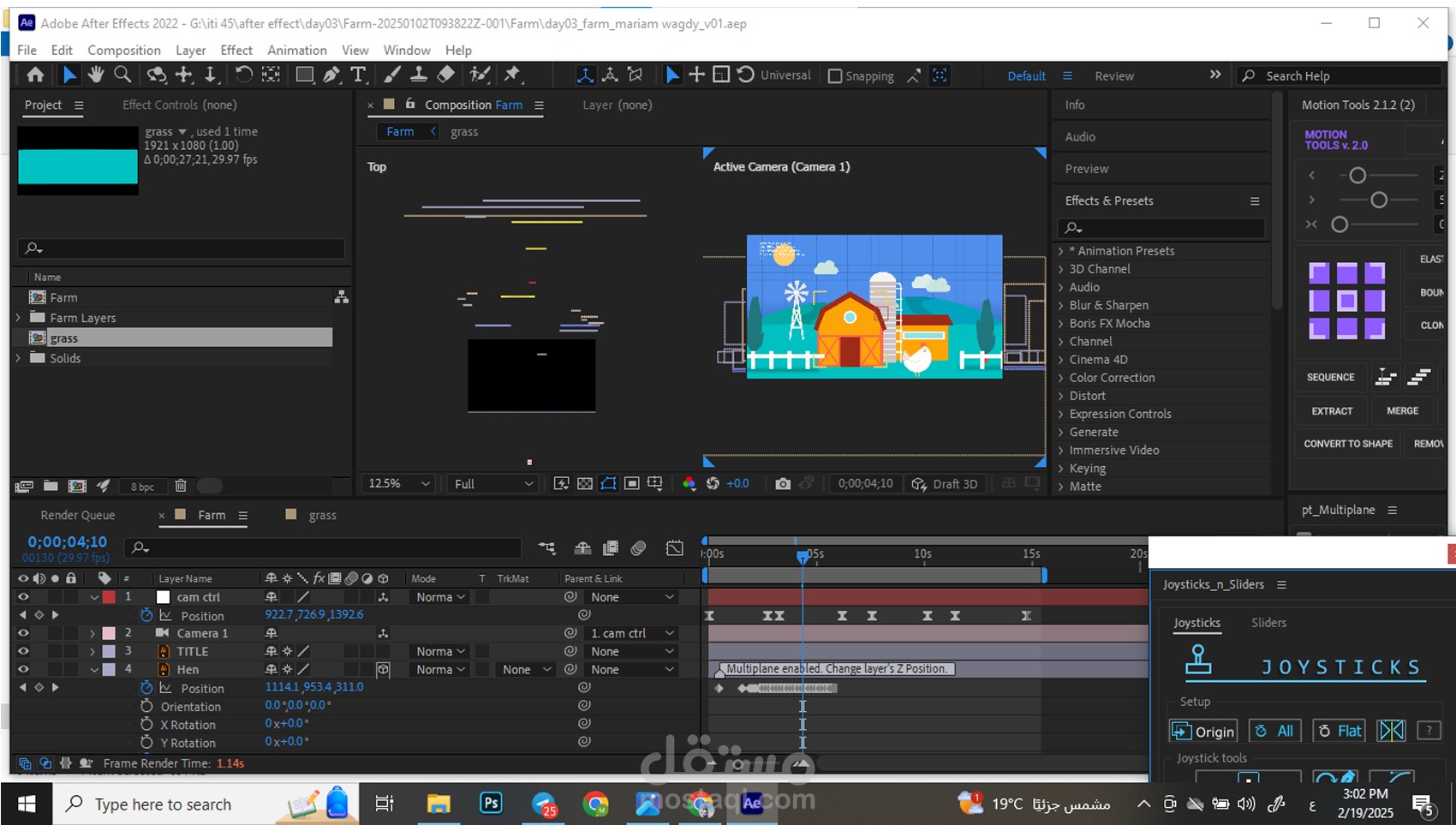Screen dimensions: 1456x831
Task: Enable the Snapping checkbox
Action: [835, 76]
